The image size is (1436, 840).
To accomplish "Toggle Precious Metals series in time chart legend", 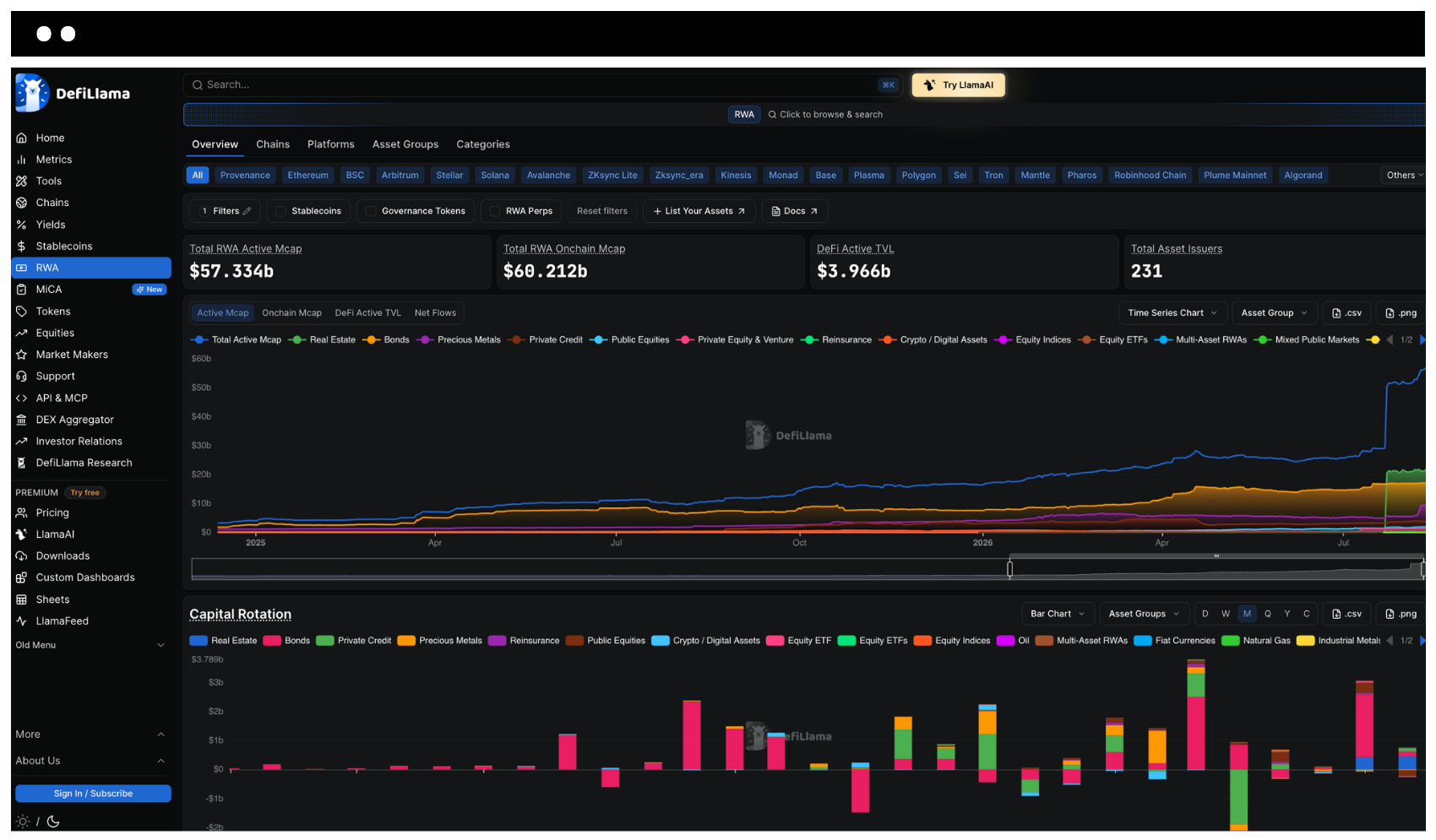I will pos(459,340).
